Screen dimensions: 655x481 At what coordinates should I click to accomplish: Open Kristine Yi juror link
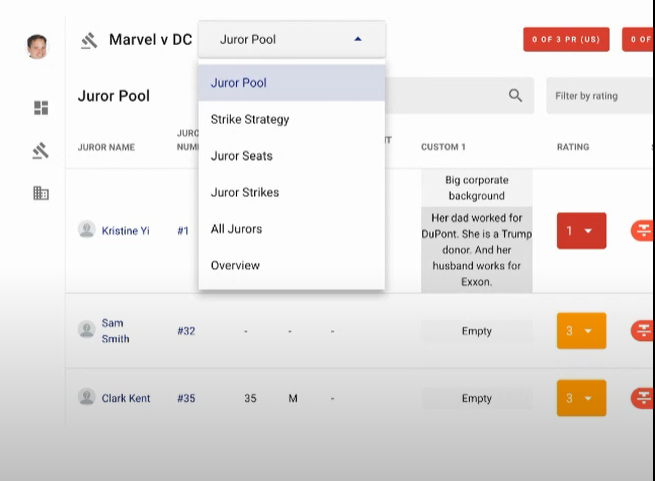click(125, 231)
